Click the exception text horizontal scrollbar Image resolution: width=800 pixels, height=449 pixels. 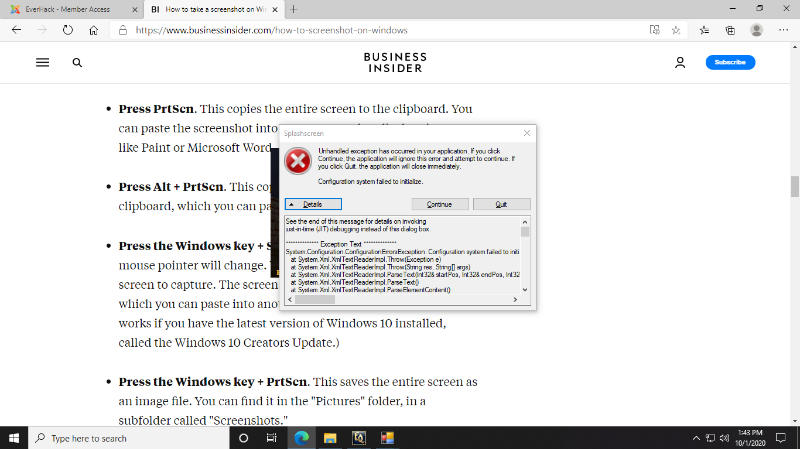point(400,299)
